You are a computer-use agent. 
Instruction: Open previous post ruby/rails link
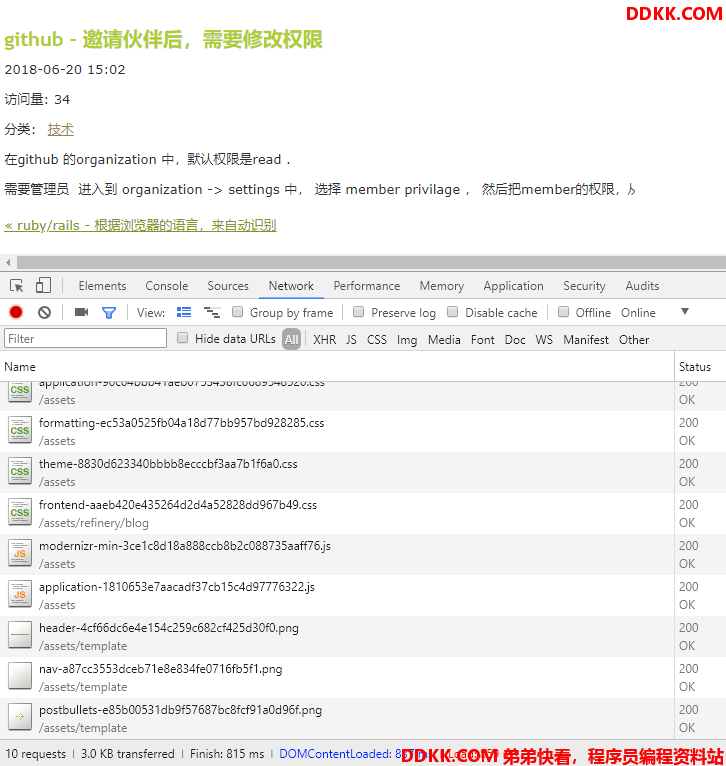pos(140,226)
